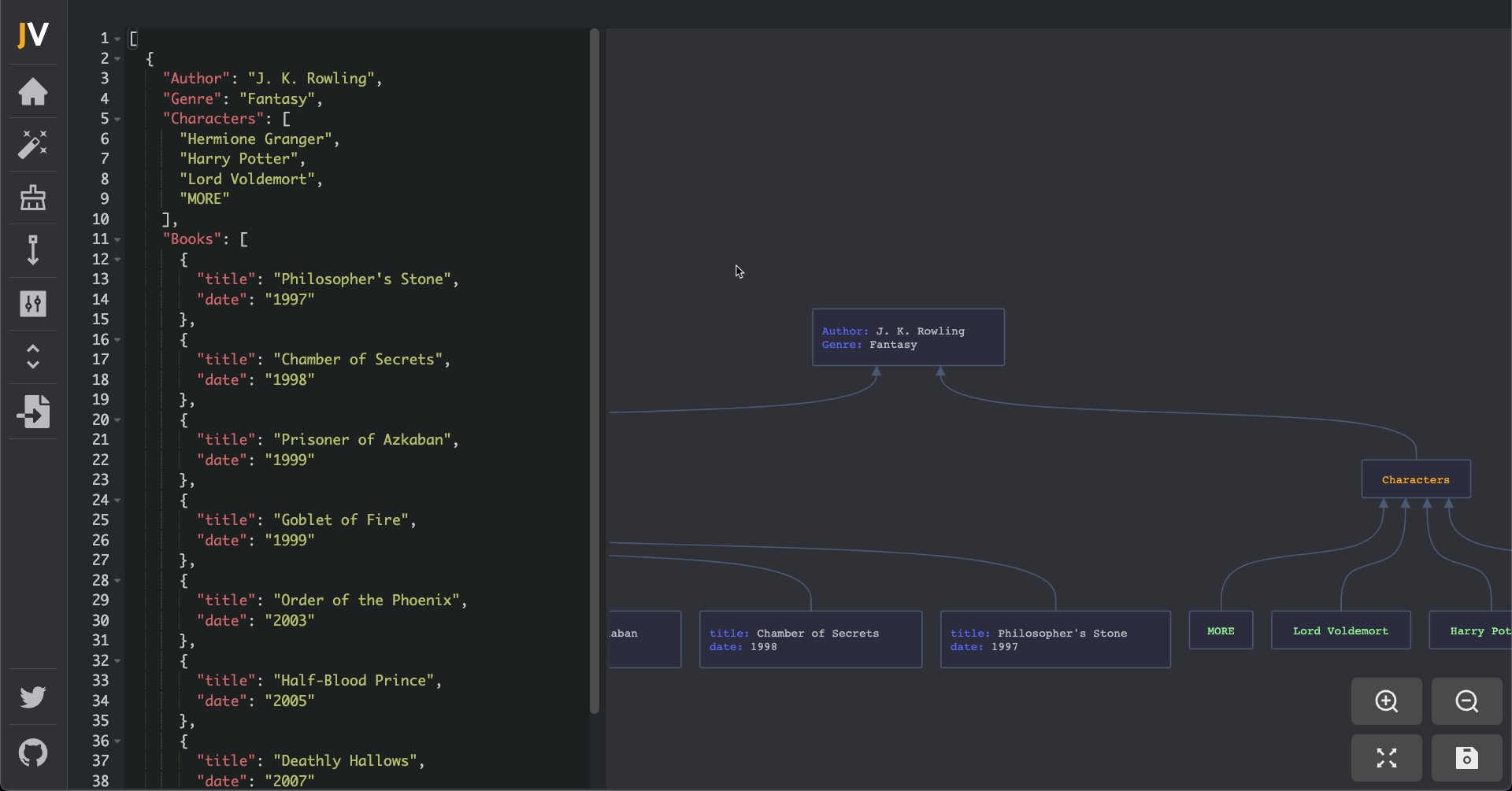Click the JV logo icon
Image resolution: width=1512 pixels, height=791 pixels.
point(33,35)
